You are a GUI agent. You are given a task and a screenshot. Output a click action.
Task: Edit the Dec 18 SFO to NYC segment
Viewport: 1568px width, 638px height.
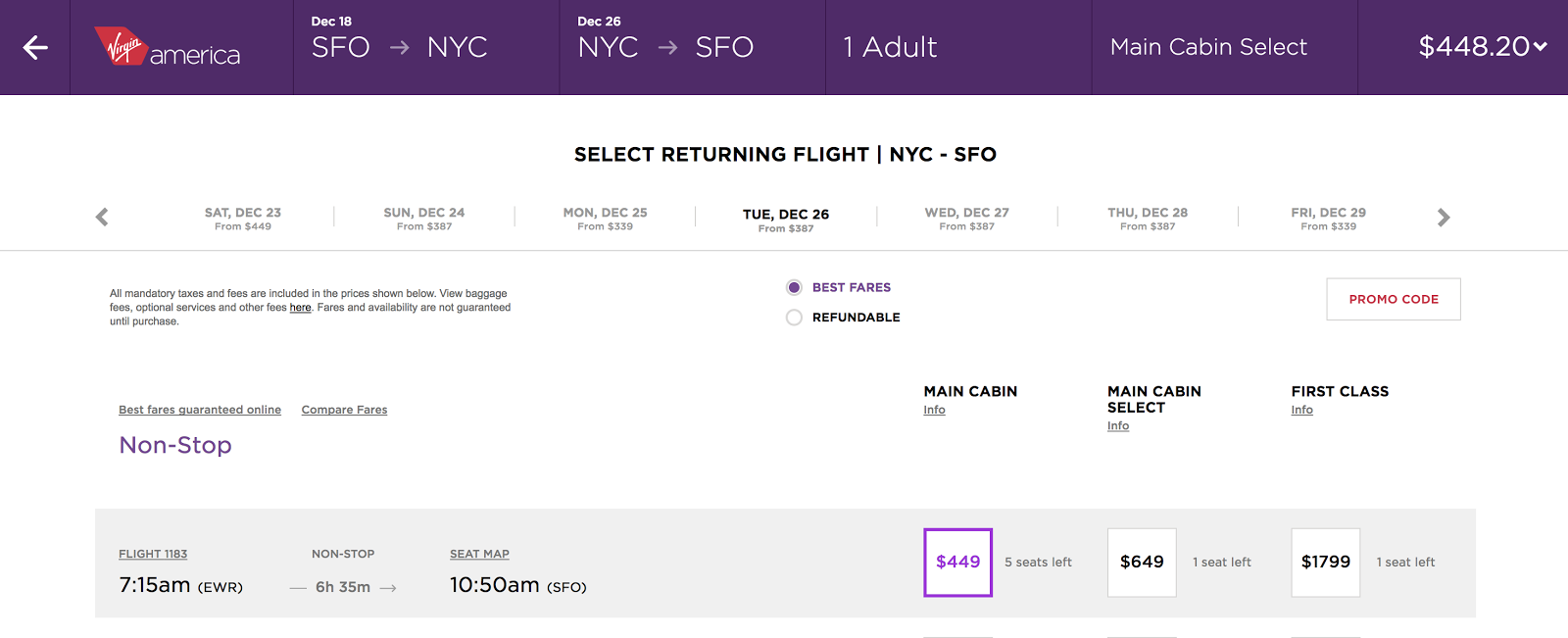coord(425,47)
